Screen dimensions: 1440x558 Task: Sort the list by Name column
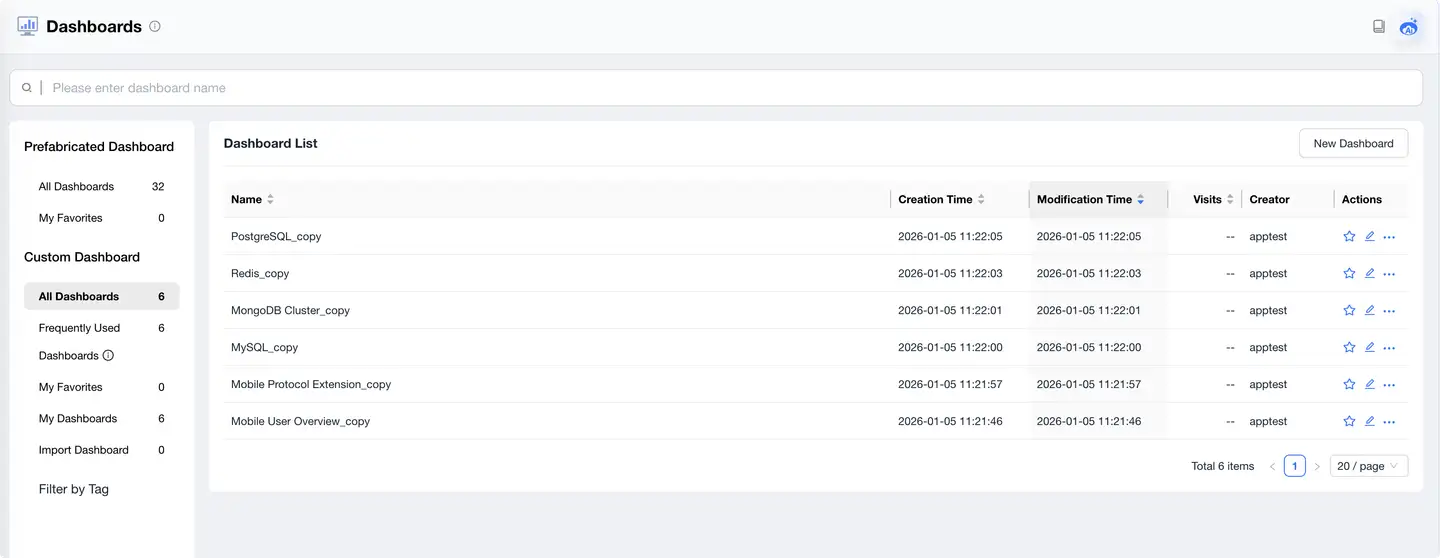(x=270, y=200)
